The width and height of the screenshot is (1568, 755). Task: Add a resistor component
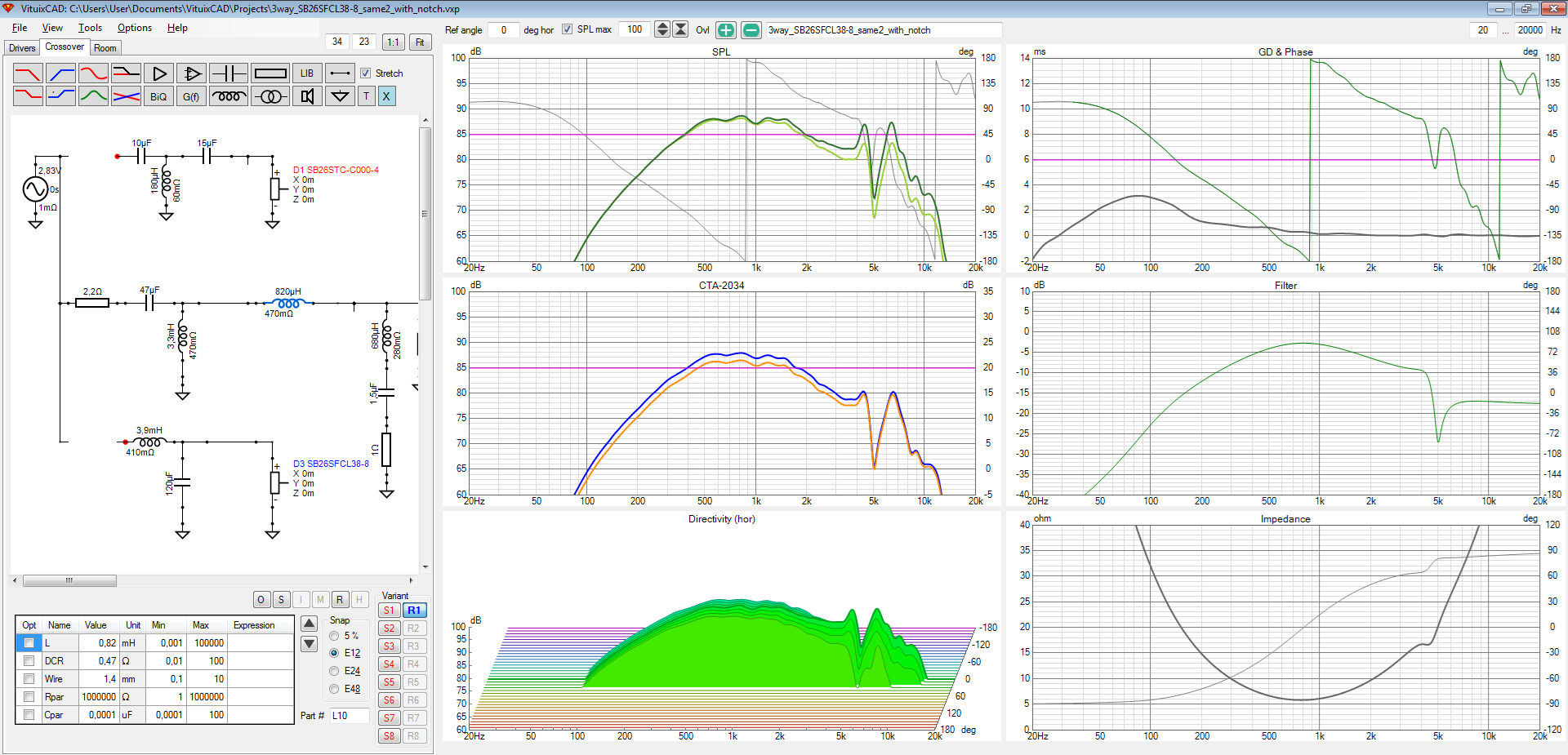point(270,73)
